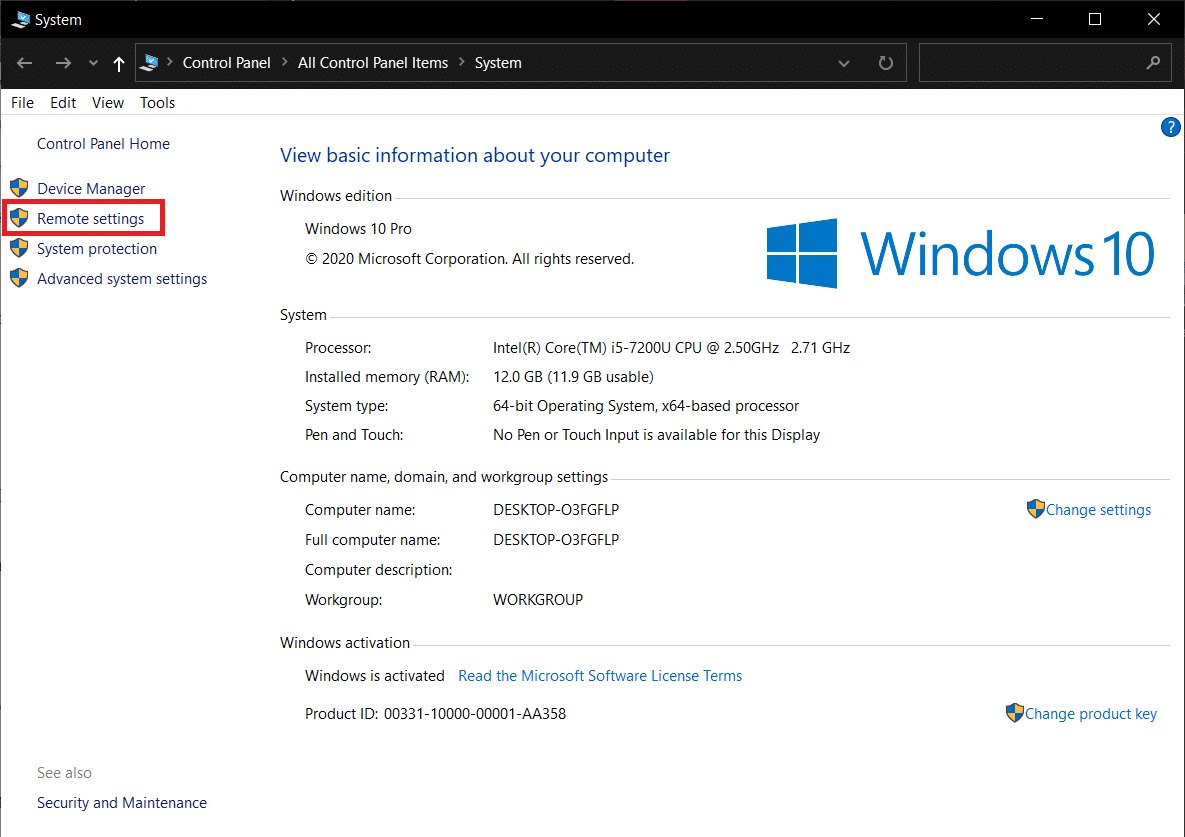Open the View menu

(108, 102)
